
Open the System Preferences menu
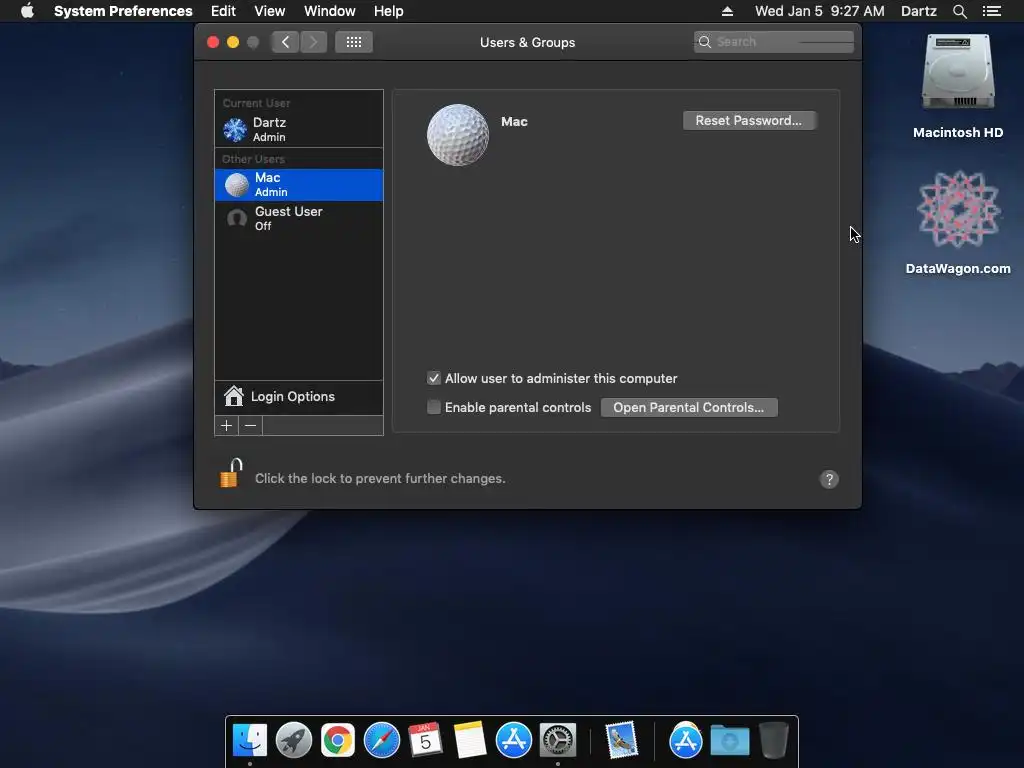(x=123, y=11)
